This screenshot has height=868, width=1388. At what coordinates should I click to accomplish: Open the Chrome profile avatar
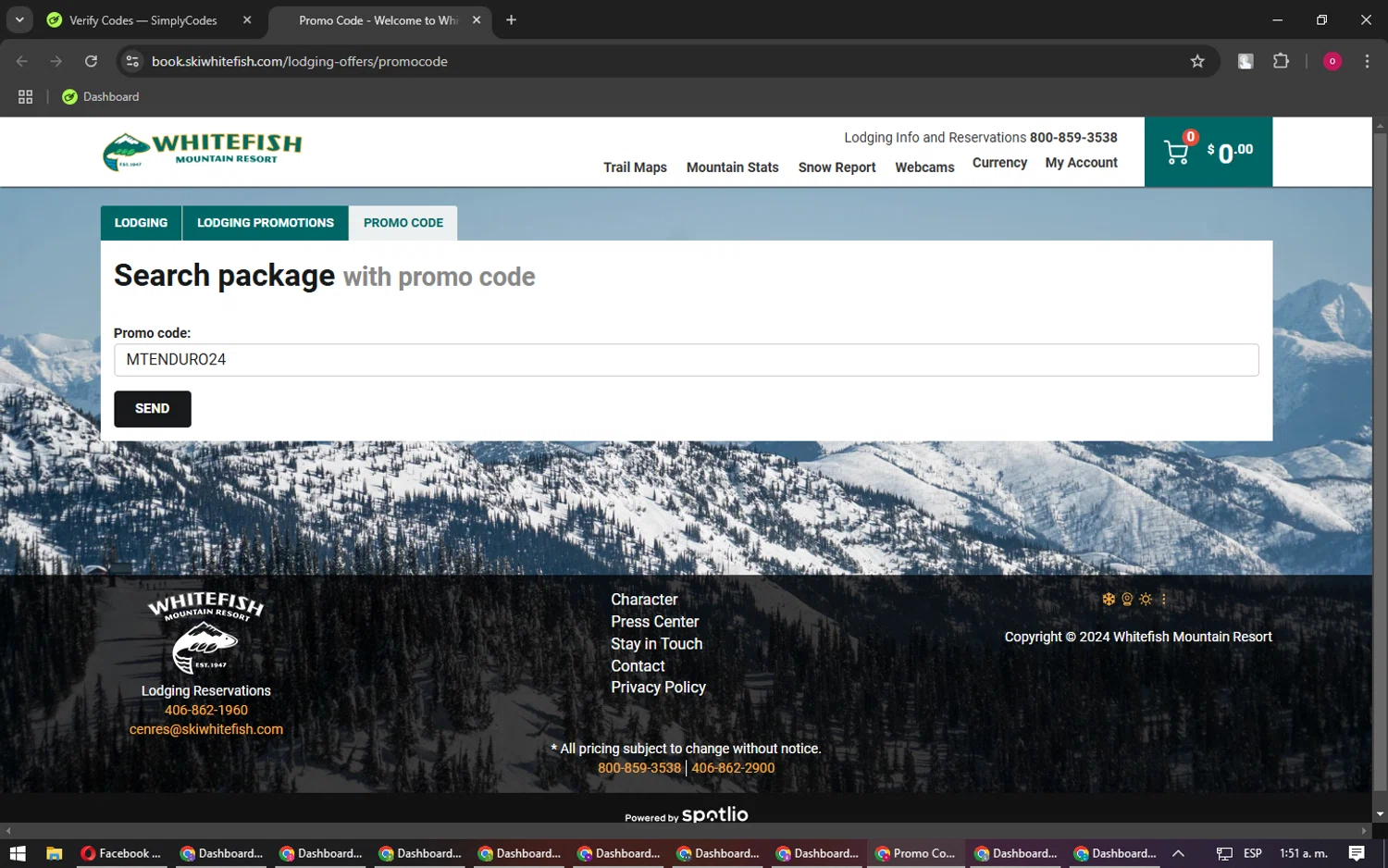[1332, 61]
